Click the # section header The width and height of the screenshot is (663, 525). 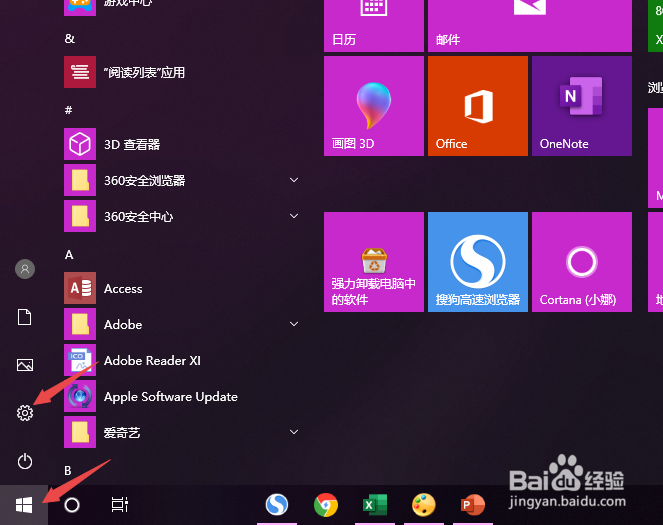68,110
